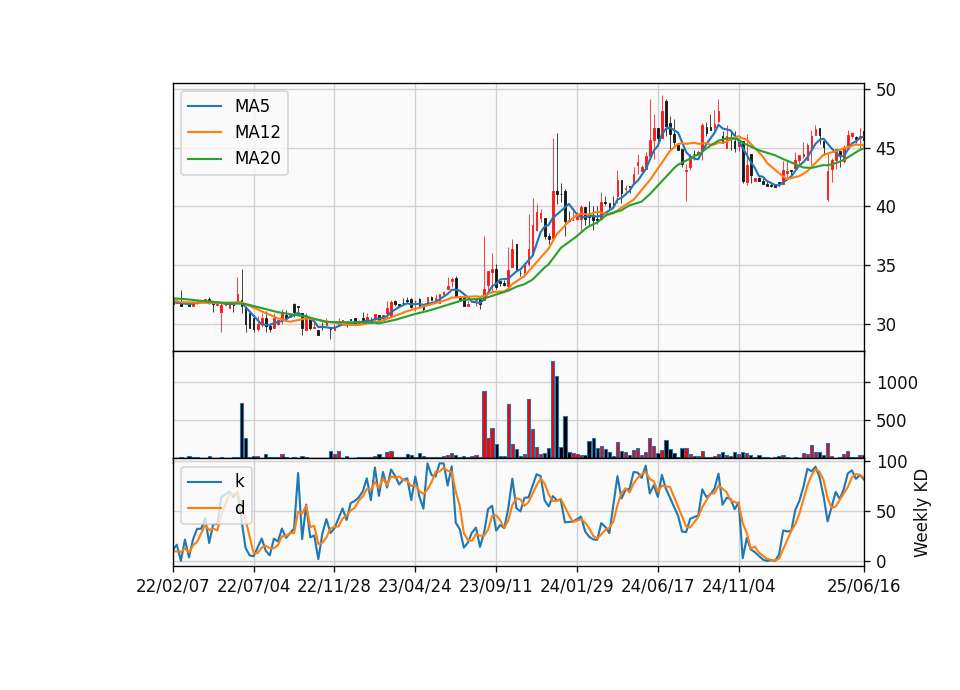Click the tall volume bar near 22/07/04
Image resolution: width=960 pixels, height=690 pixels.
point(242,430)
